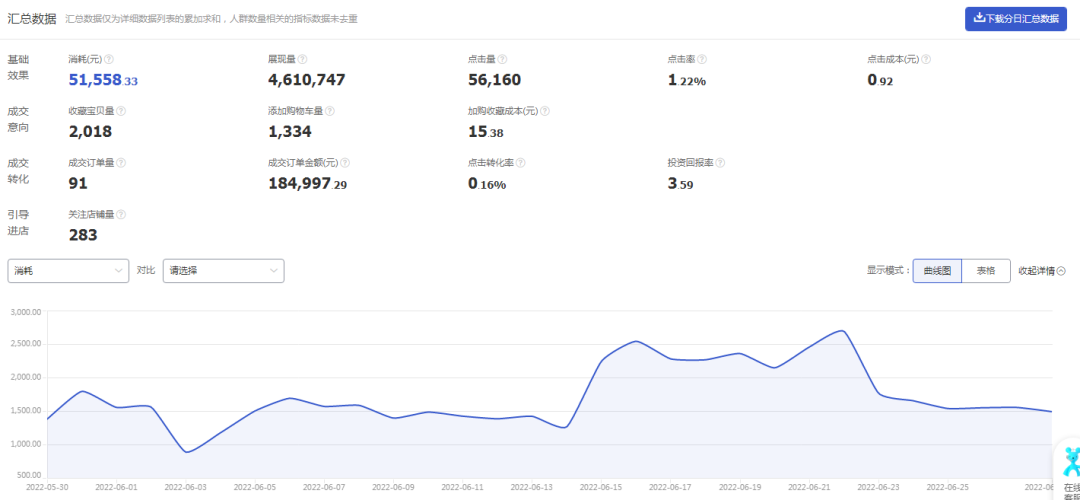Click help icon next to 投资回报率

click(x=720, y=163)
